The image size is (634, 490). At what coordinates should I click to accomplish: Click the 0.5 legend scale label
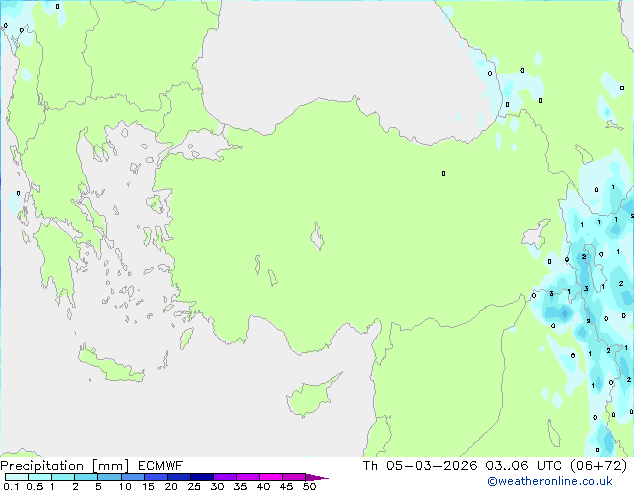(x=34, y=486)
